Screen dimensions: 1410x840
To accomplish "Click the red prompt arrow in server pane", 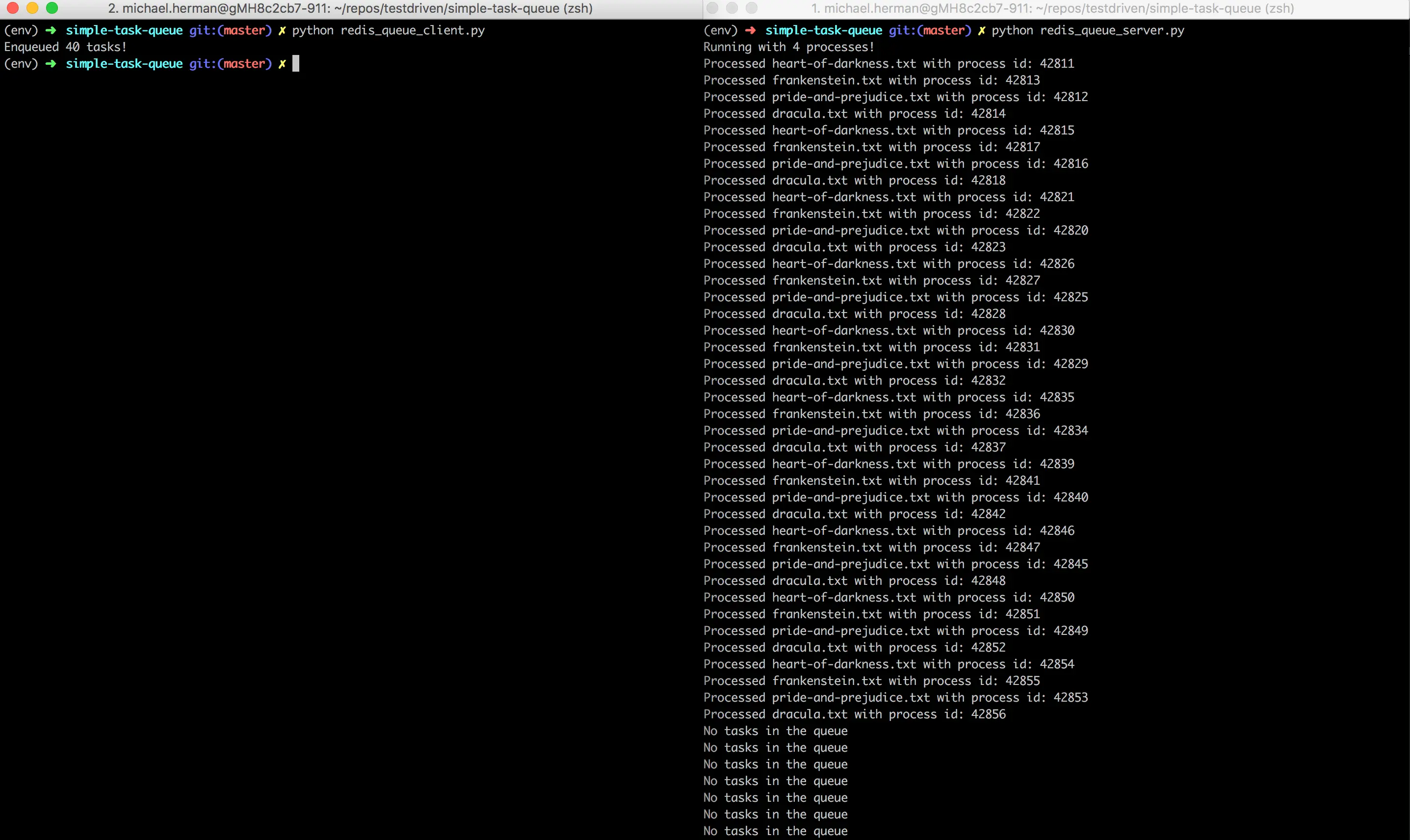I will click(x=750, y=30).
